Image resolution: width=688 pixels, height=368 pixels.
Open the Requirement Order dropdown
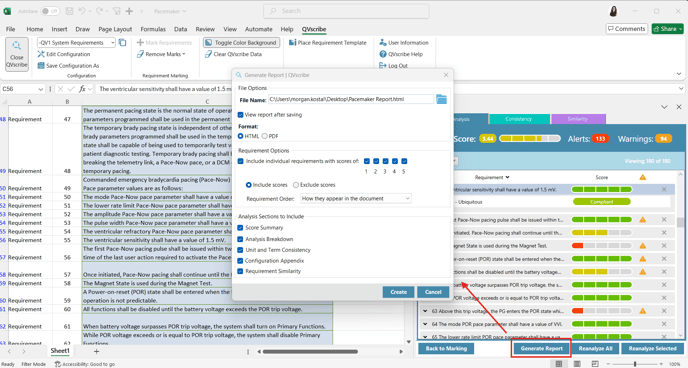[355, 199]
